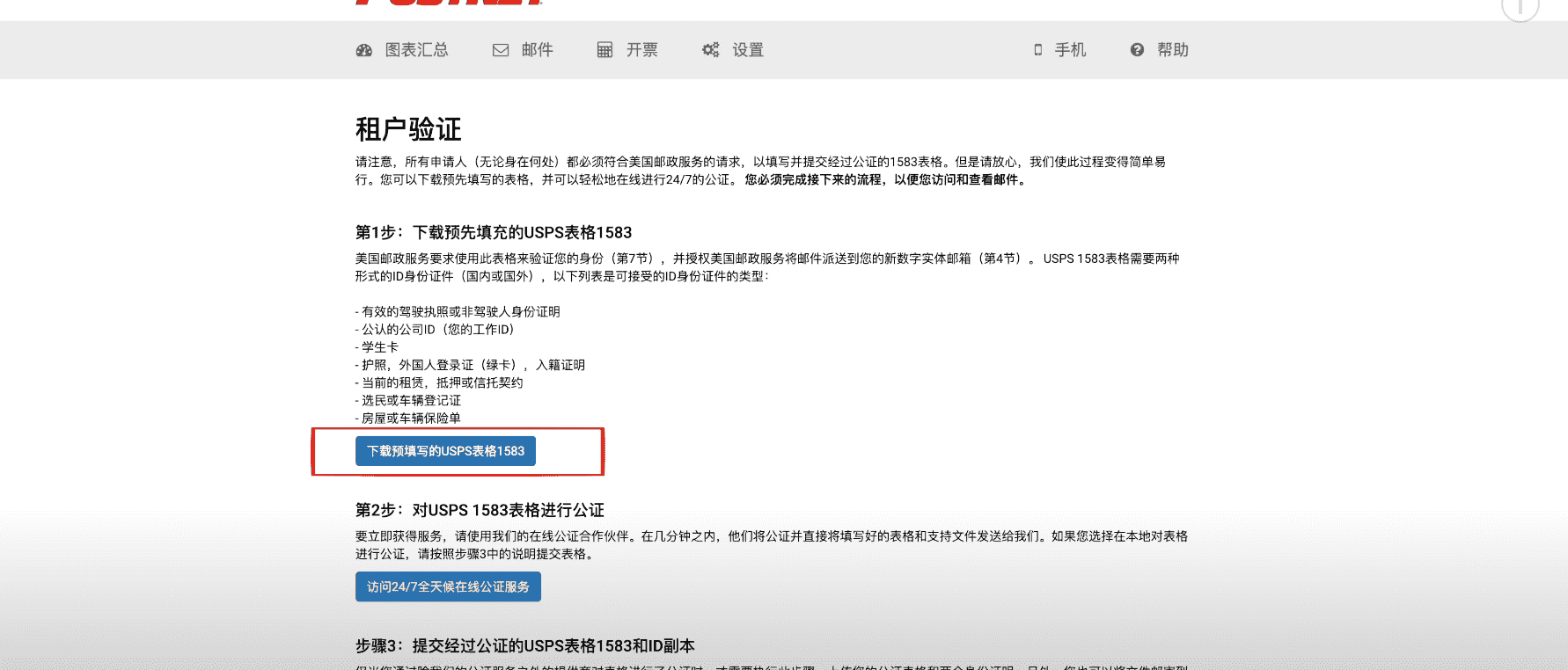
Task: Click the mobile phone icon
Action: point(1037,50)
